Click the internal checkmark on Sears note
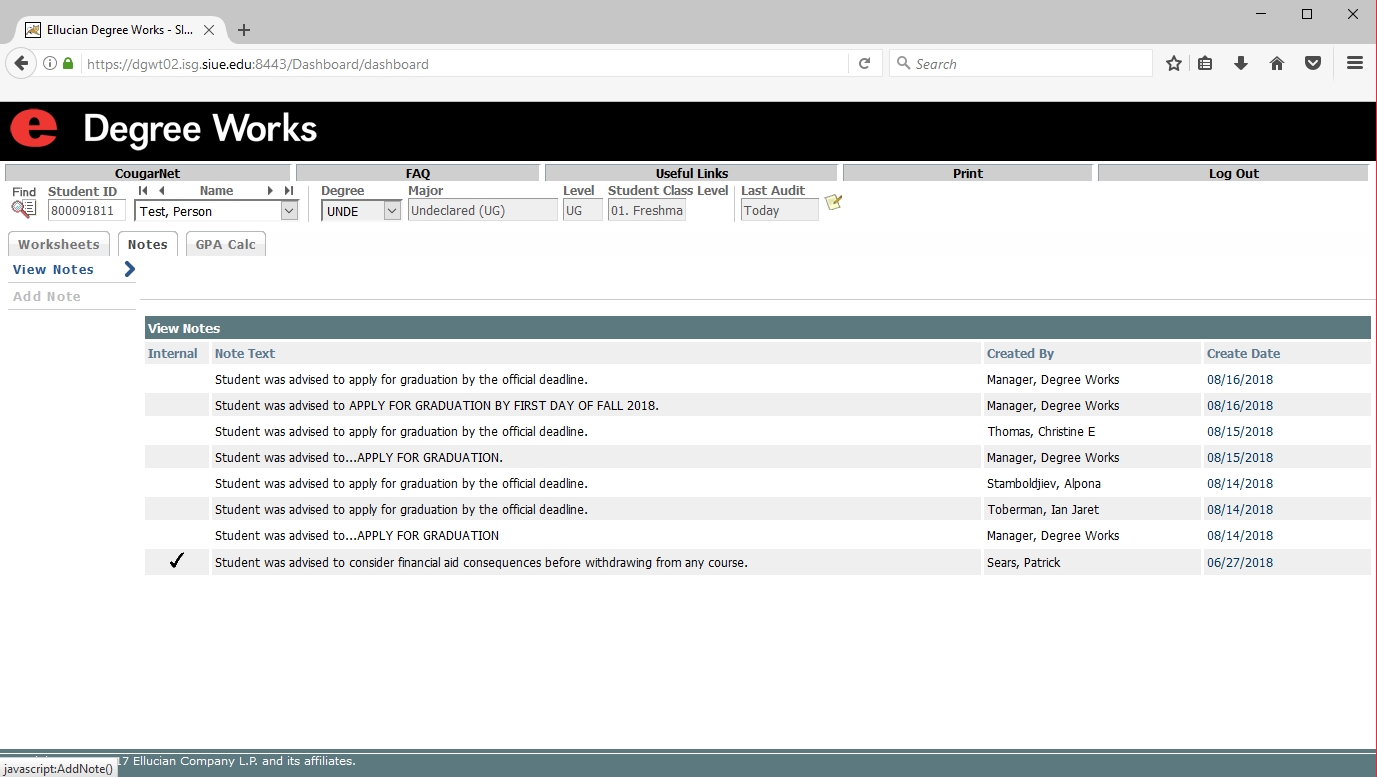1377x777 pixels. (177, 562)
